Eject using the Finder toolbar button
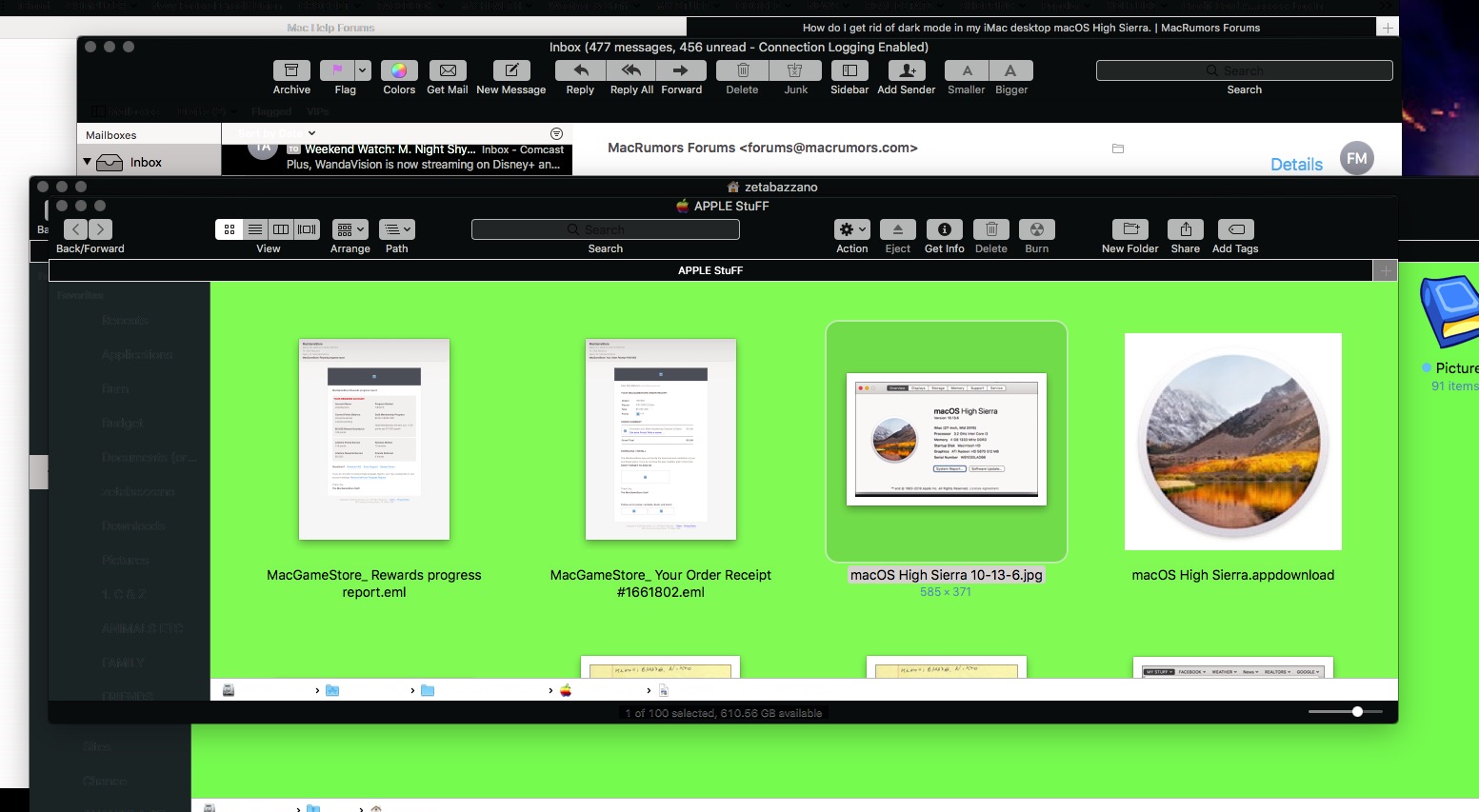This screenshot has width=1479, height=812. pyautogui.click(x=898, y=229)
